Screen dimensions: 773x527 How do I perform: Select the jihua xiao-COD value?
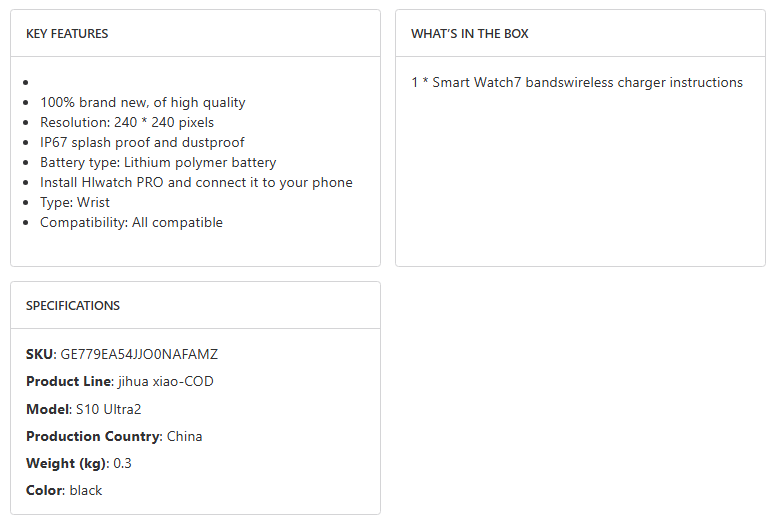point(165,382)
